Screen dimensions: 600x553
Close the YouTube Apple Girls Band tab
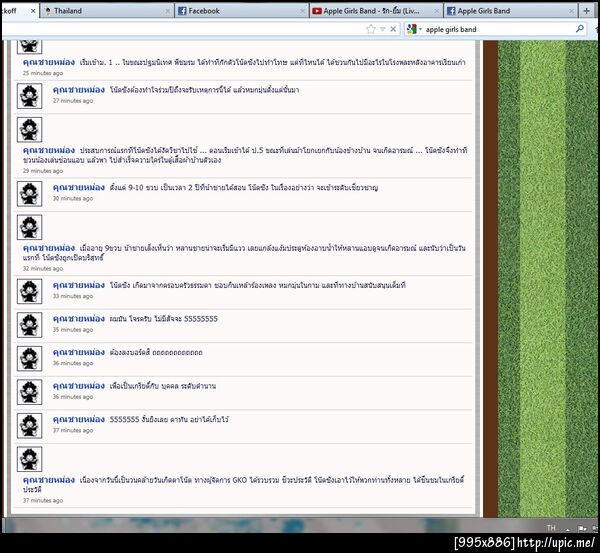[x=437, y=11]
